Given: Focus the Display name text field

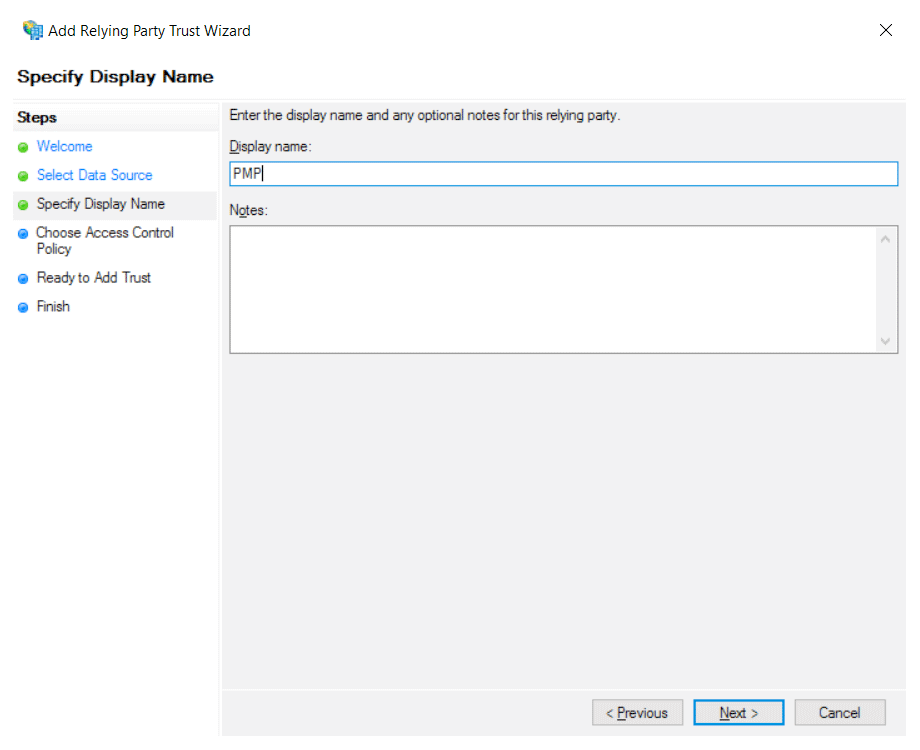Looking at the screenshot, I should tap(563, 174).
